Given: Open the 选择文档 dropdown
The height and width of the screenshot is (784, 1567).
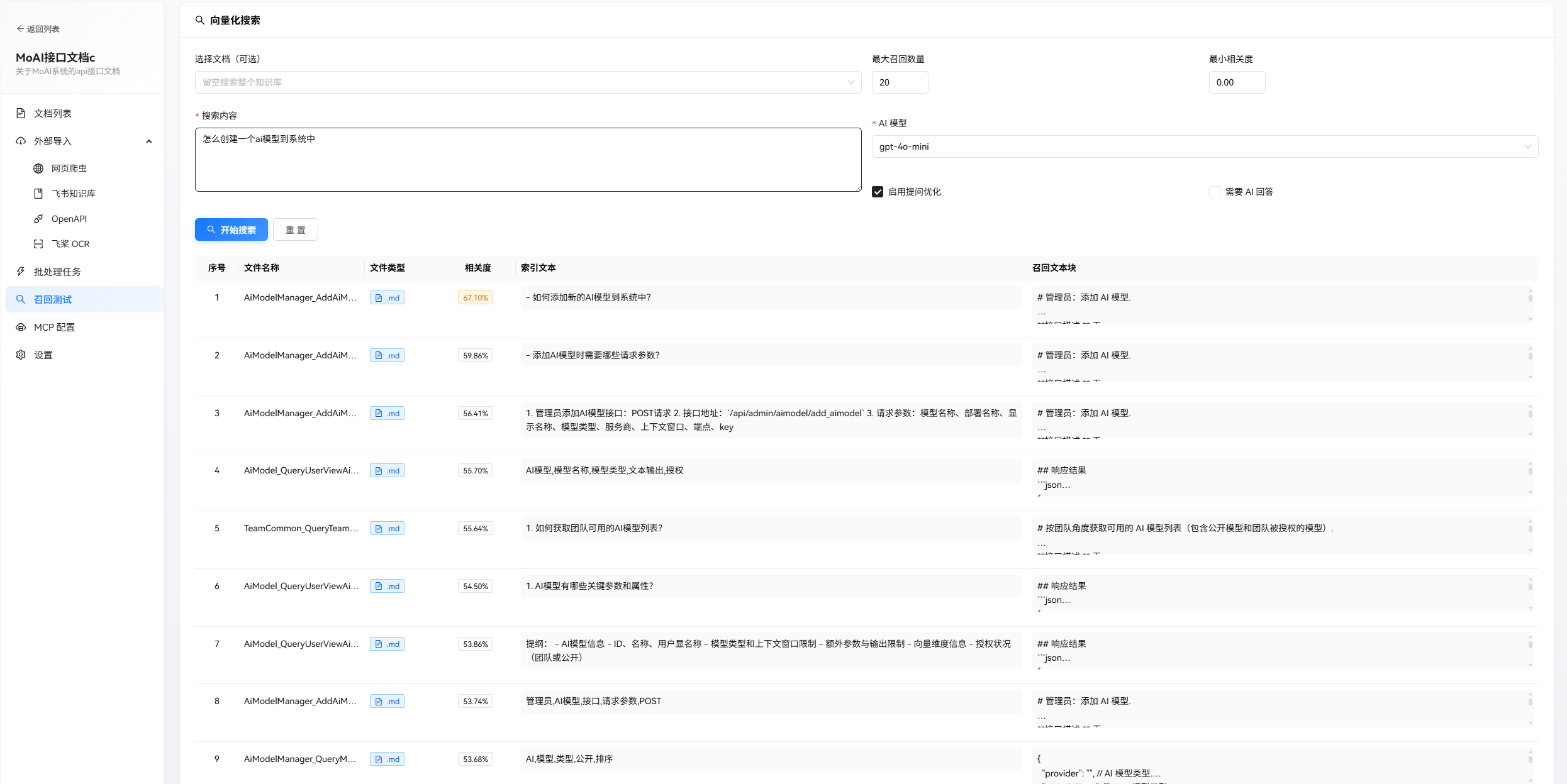Looking at the screenshot, I should [x=527, y=82].
